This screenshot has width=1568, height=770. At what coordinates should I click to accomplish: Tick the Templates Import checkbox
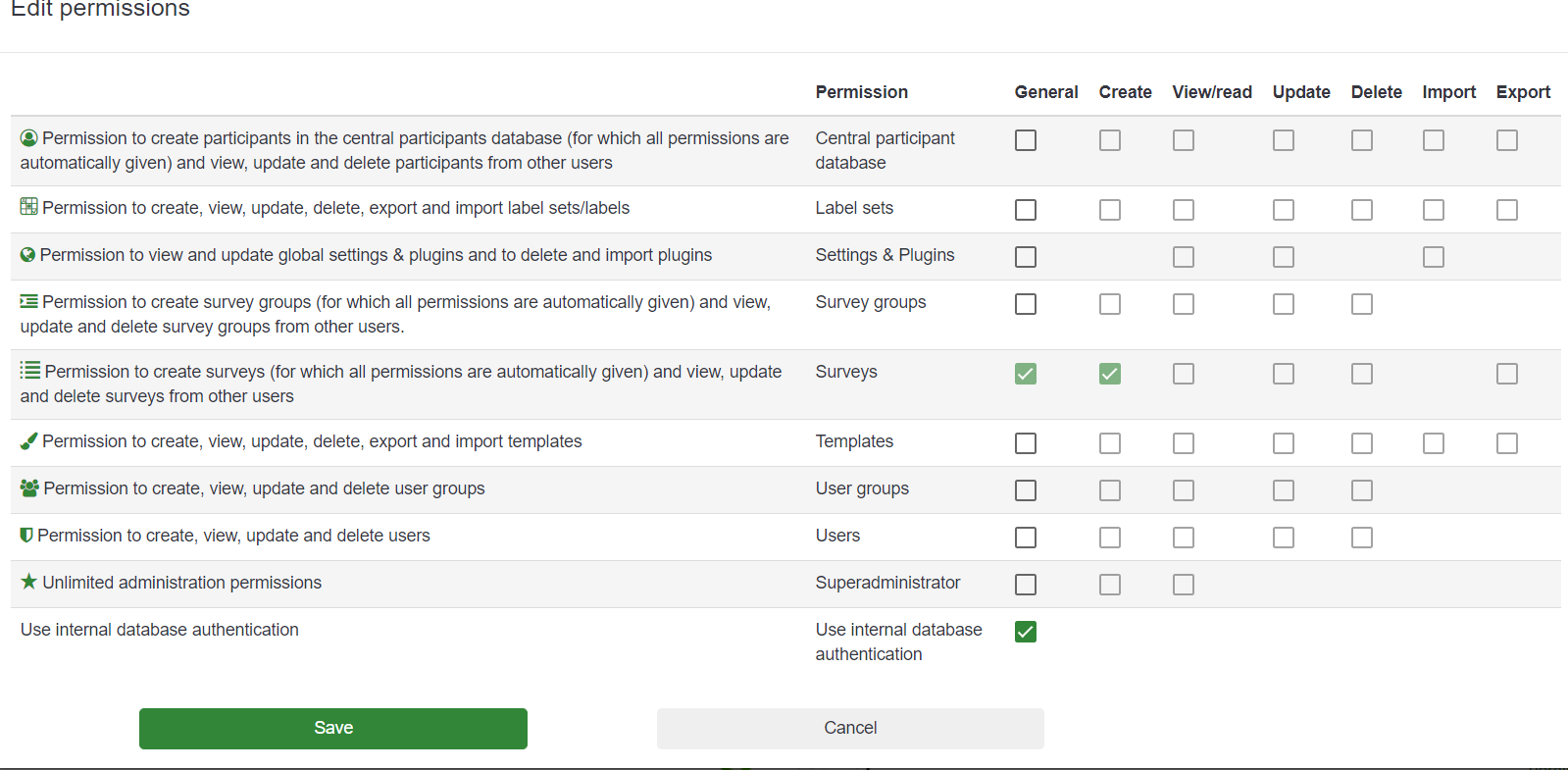pyautogui.click(x=1434, y=443)
